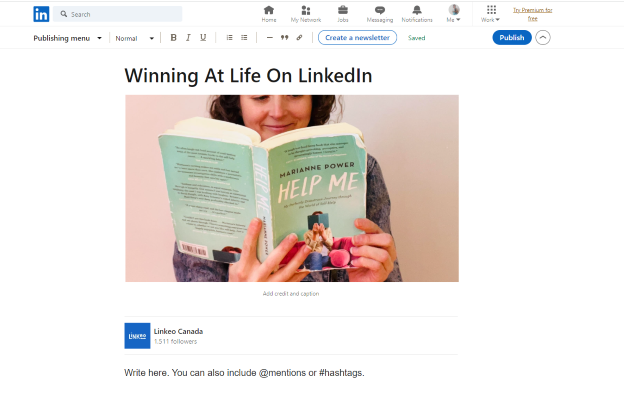This screenshot has height=419, width=624.
Task: Open the Publishing menu dropdown
Action: pyautogui.click(x=68, y=38)
